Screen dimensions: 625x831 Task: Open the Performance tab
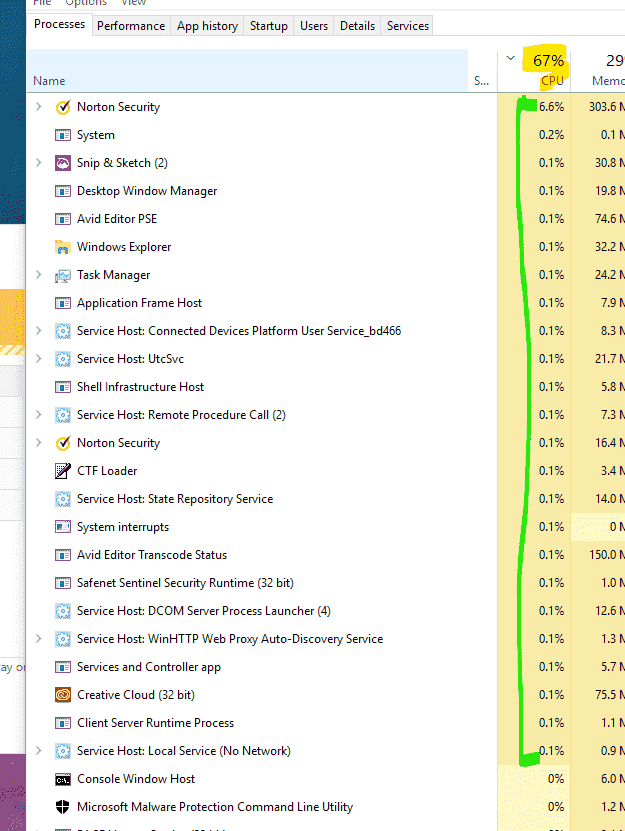coord(131,26)
